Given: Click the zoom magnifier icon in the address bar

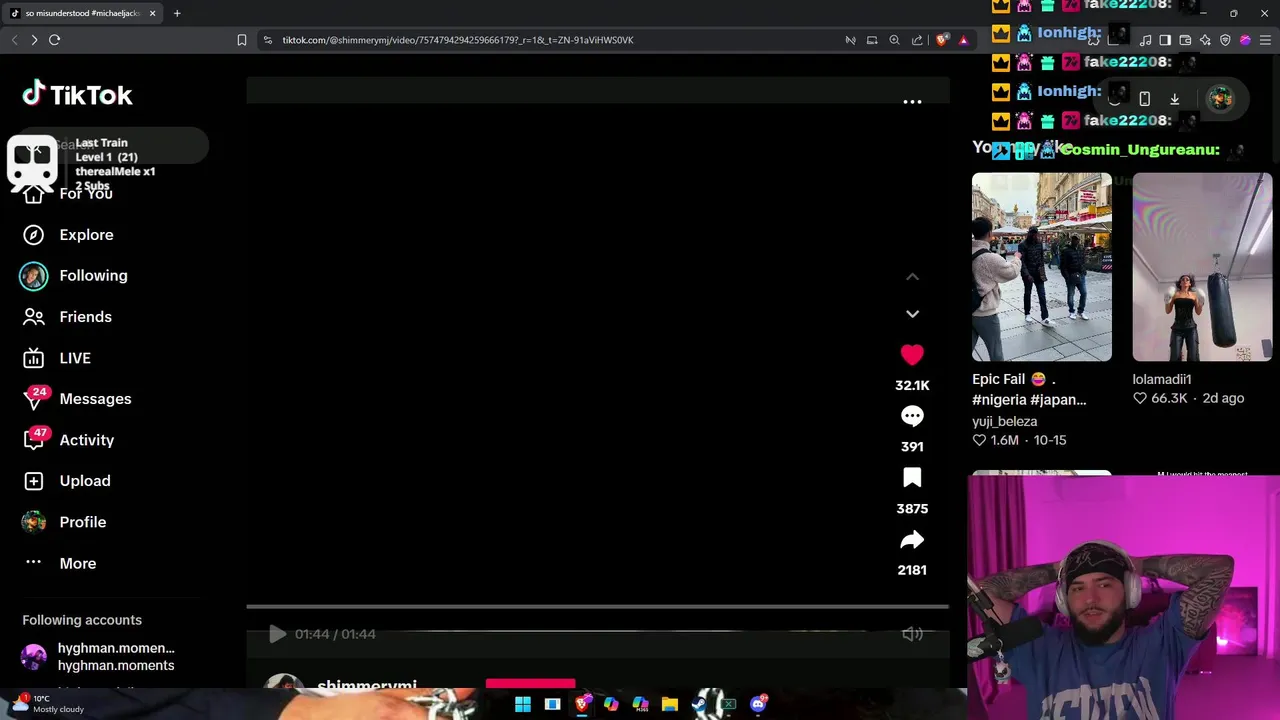Looking at the screenshot, I should pos(895,40).
